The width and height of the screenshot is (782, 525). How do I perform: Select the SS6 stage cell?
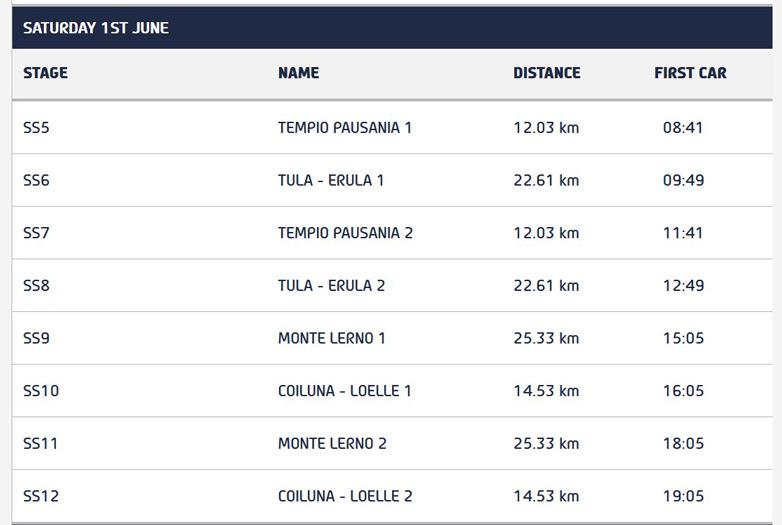pos(36,181)
